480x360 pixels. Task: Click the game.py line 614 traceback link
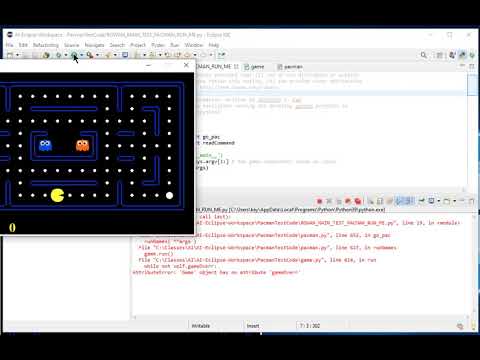(257, 260)
